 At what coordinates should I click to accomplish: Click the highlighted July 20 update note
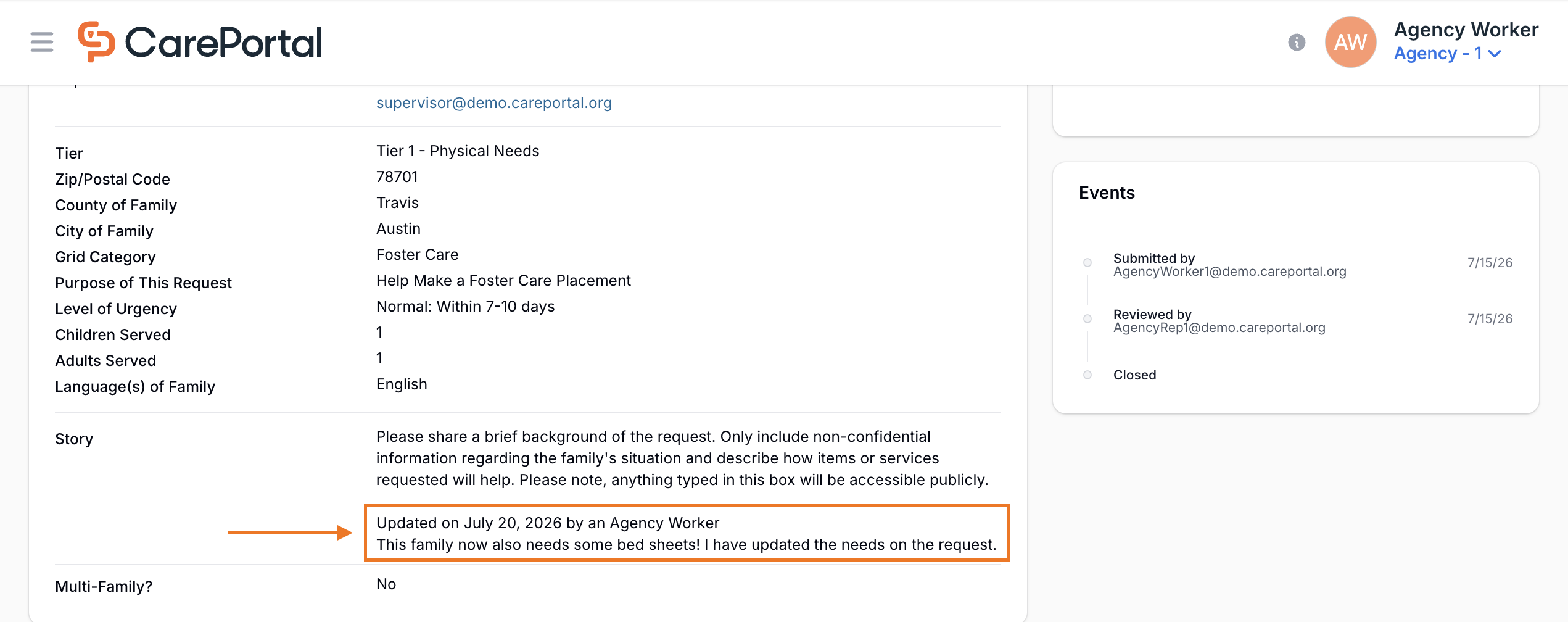point(687,533)
